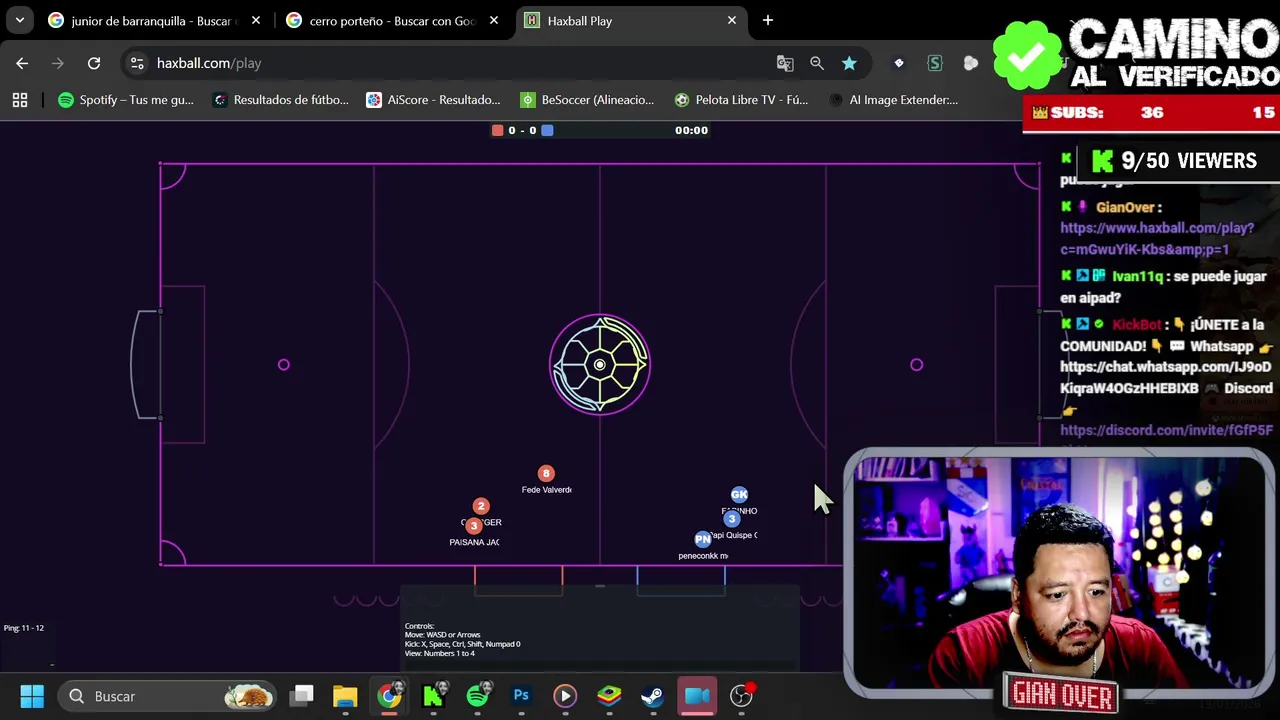Expand the tab search dropdown arrow

[20, 20]
